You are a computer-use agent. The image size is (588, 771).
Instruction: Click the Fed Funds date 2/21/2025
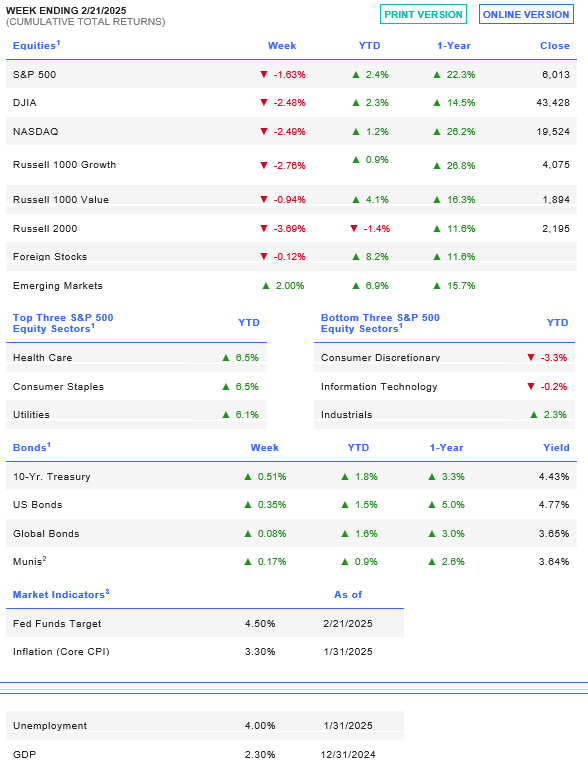pyautogui.click(x=348, y=623)
